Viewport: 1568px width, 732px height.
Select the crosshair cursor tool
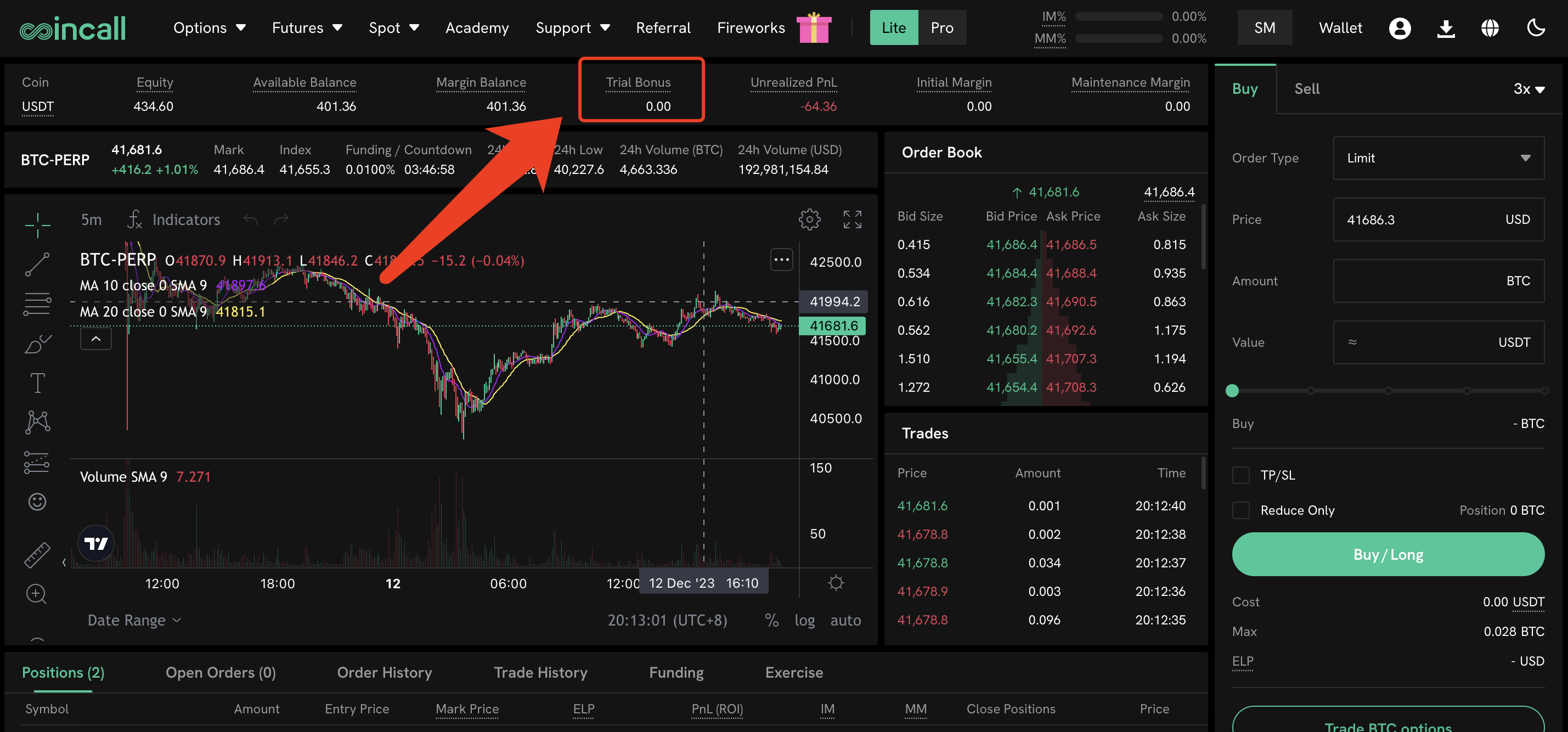coord(37,225)
